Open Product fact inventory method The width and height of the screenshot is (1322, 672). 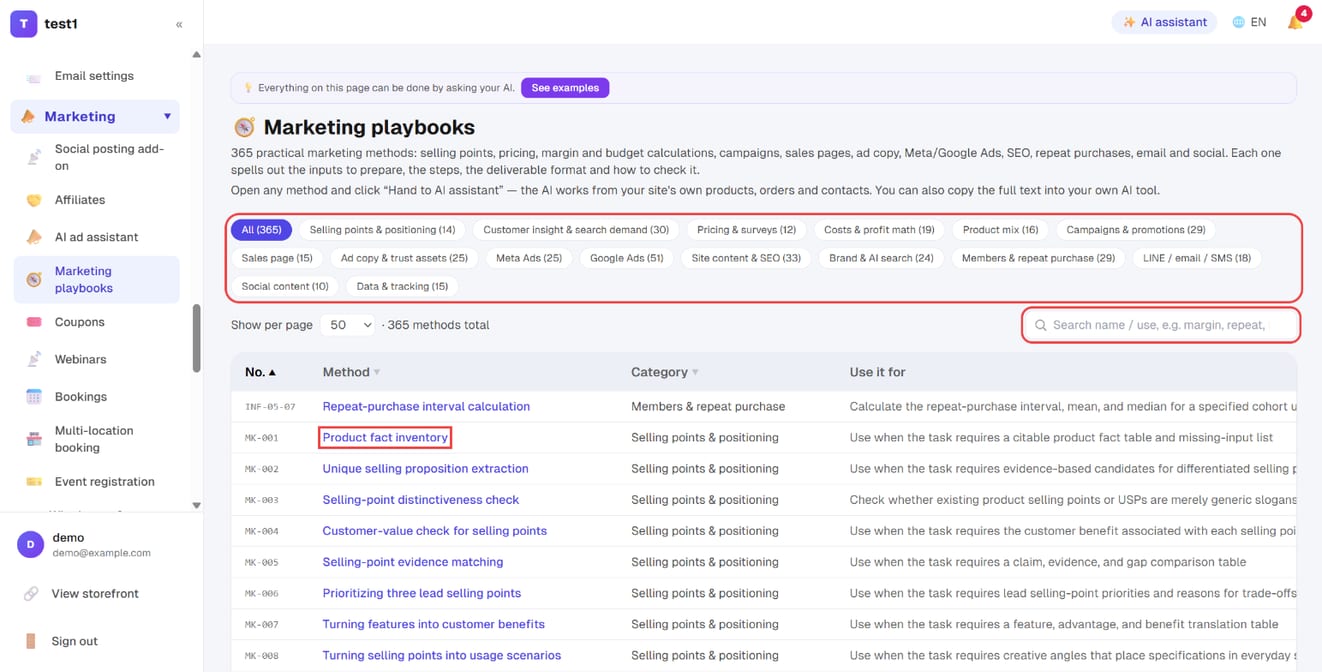click(385, 438)
